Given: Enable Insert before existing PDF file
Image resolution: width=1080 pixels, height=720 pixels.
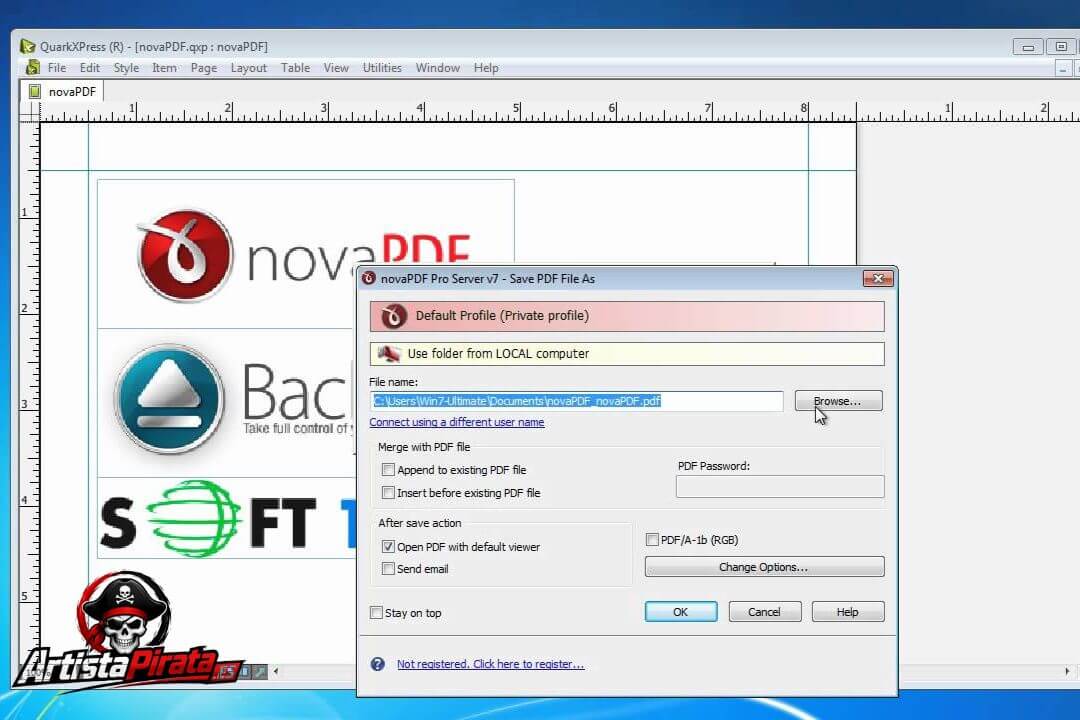Looking at the screenshot, I should click(x=388, y=493).
